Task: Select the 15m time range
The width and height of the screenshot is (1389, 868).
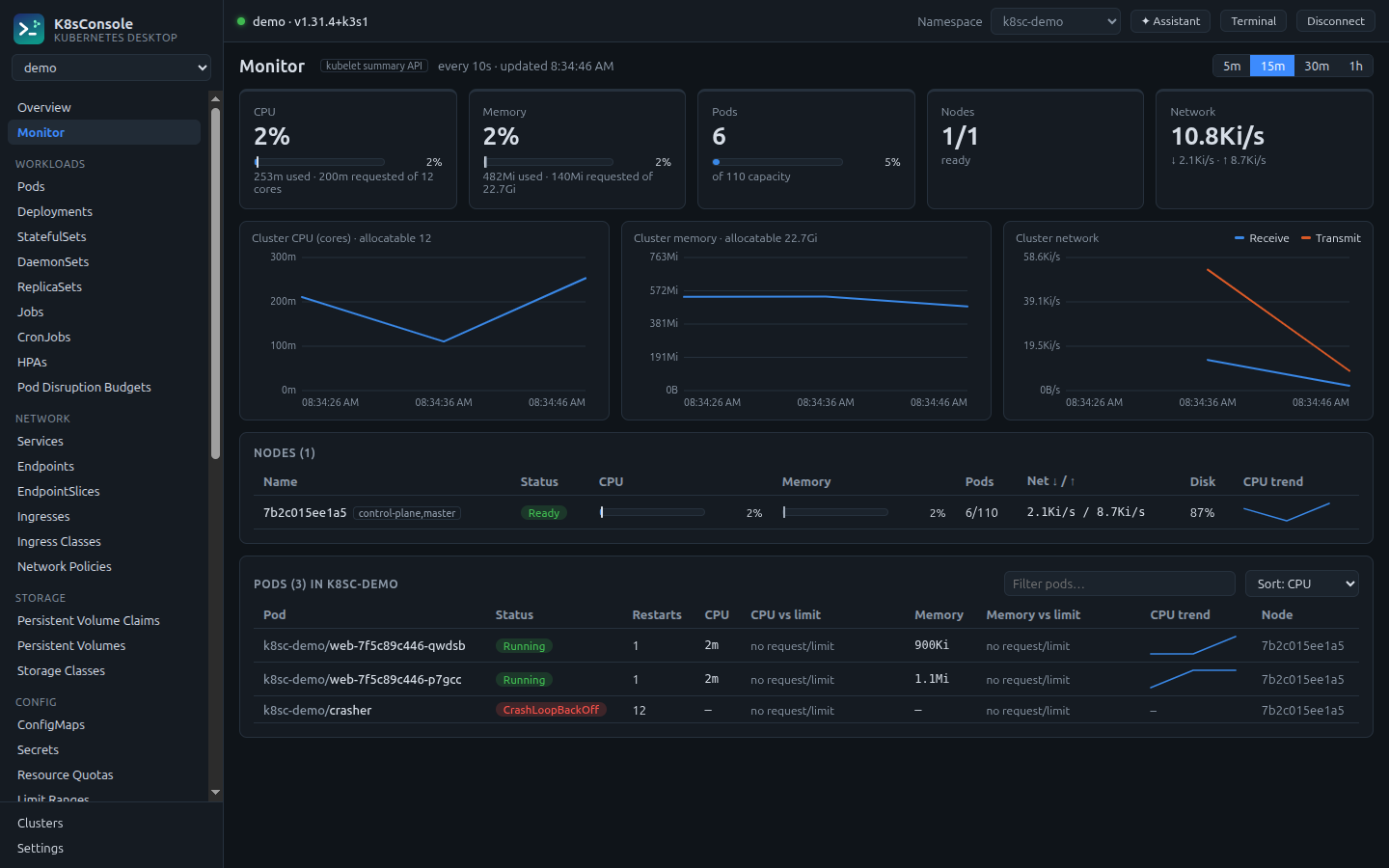Action: [x=1272, y=66]
